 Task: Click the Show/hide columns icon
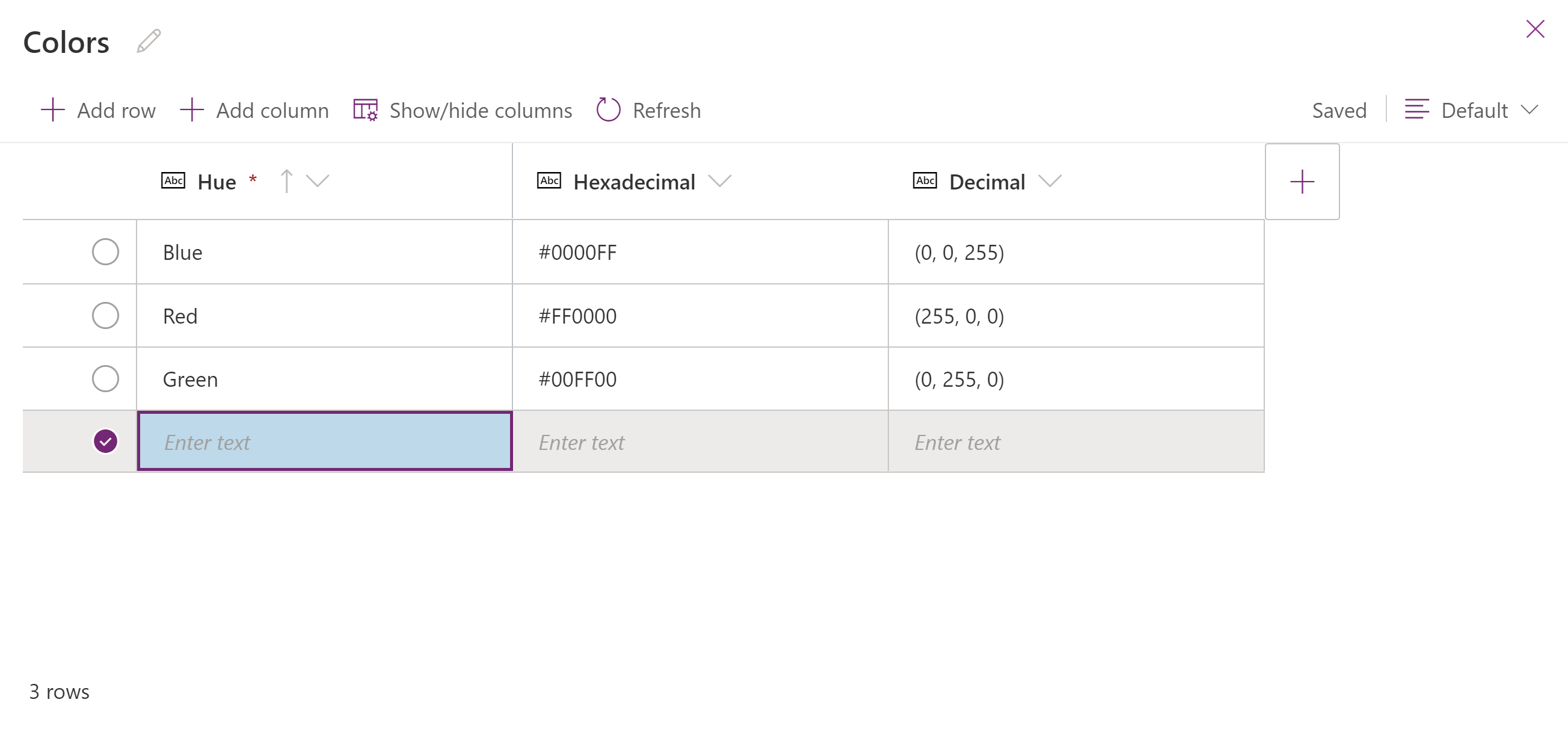pyautogui.click(x=365, y=110)
